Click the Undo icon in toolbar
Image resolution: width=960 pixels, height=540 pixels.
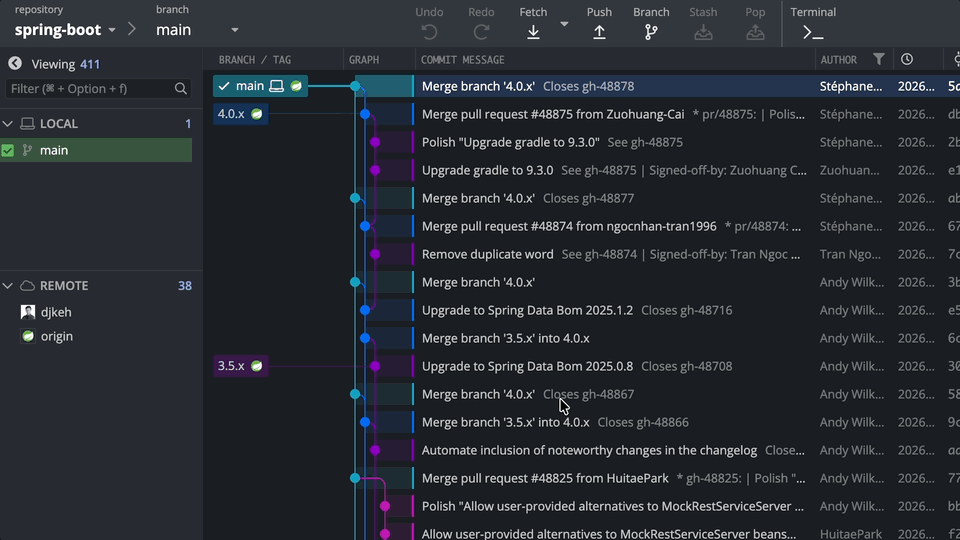pos(429,31)
